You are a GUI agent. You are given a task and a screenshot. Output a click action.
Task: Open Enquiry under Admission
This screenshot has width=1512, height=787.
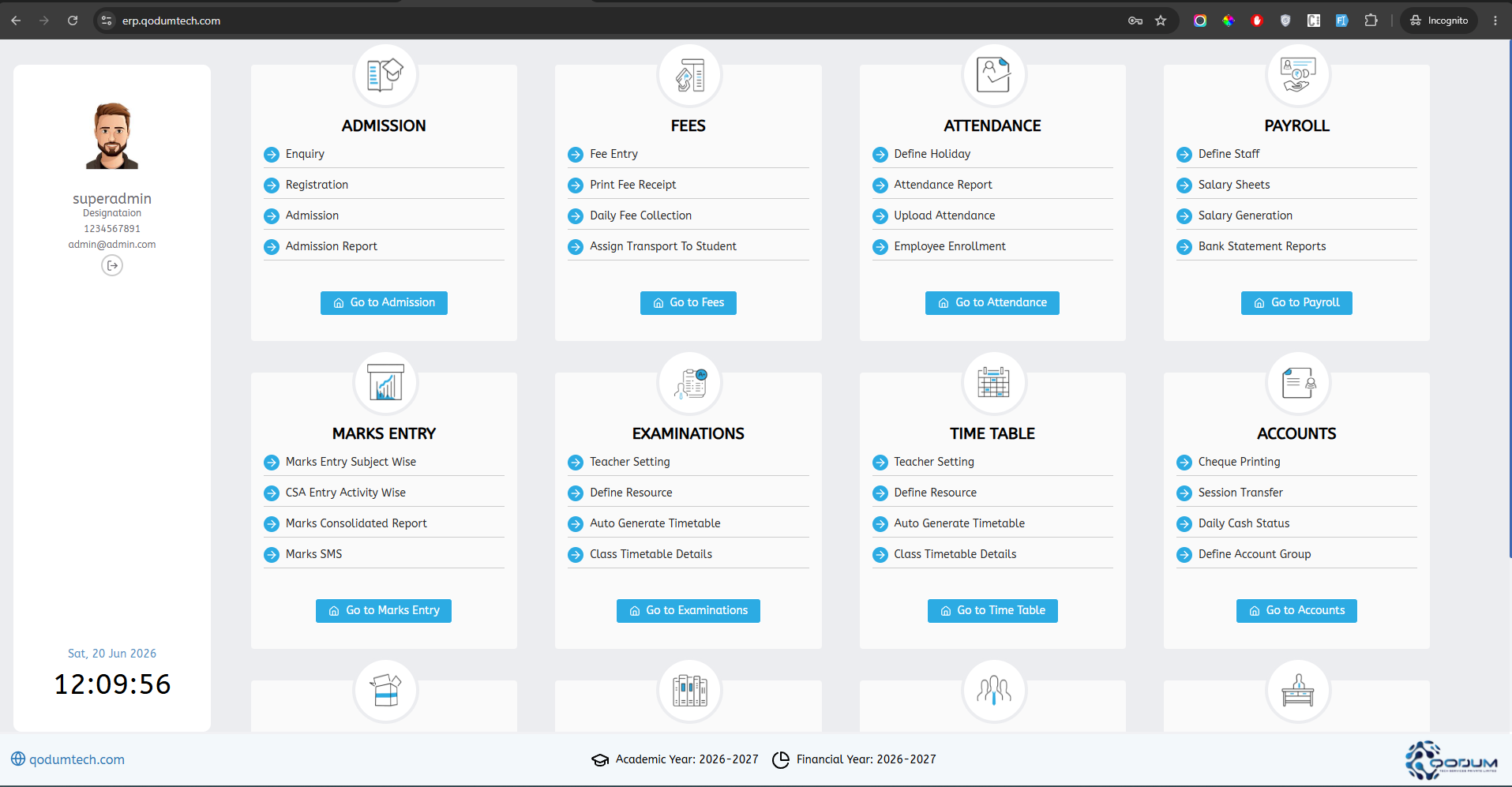[305, 154]
